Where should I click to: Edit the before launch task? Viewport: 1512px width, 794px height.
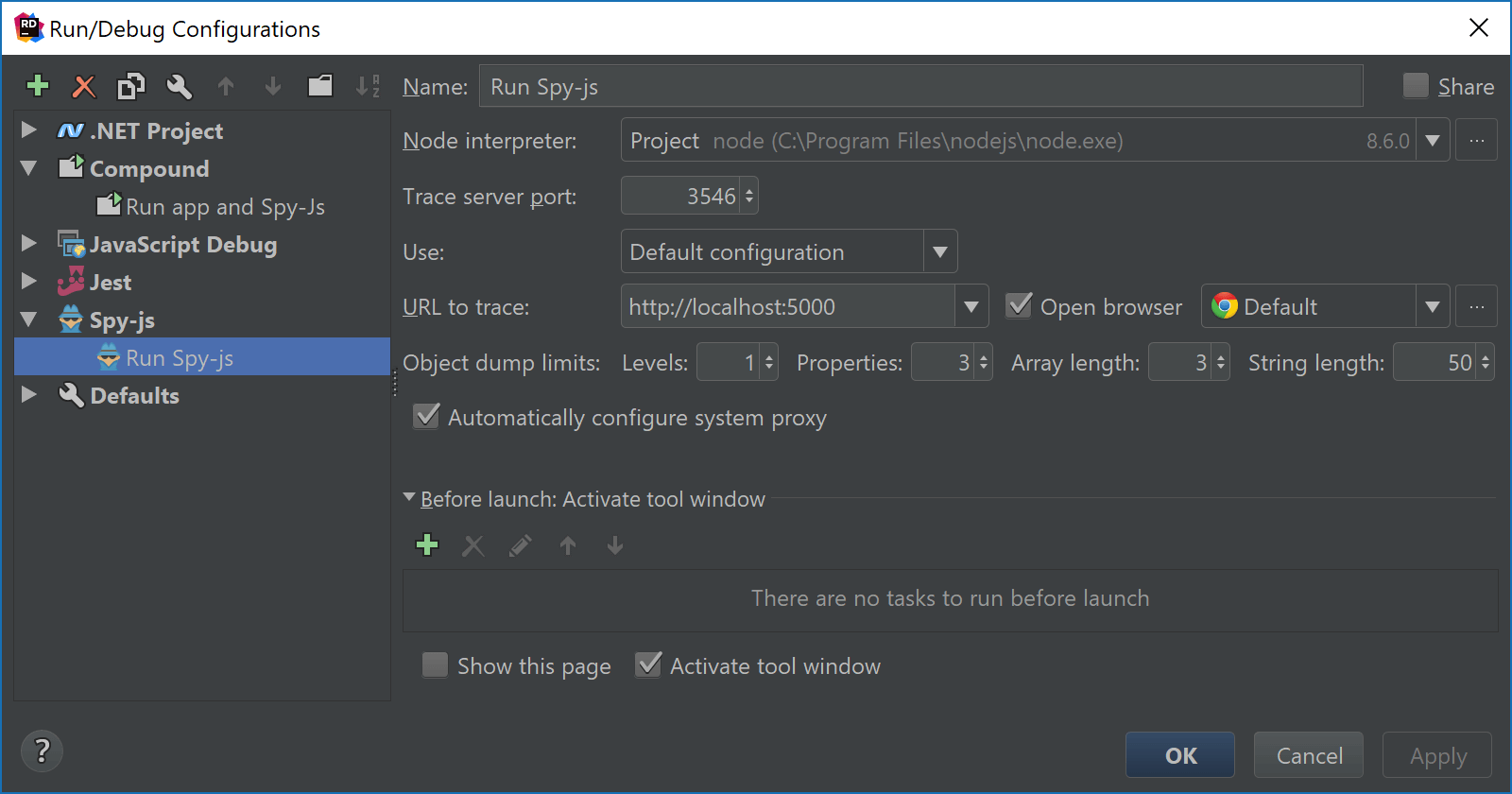pyautogui.click(x=520, y=545)
